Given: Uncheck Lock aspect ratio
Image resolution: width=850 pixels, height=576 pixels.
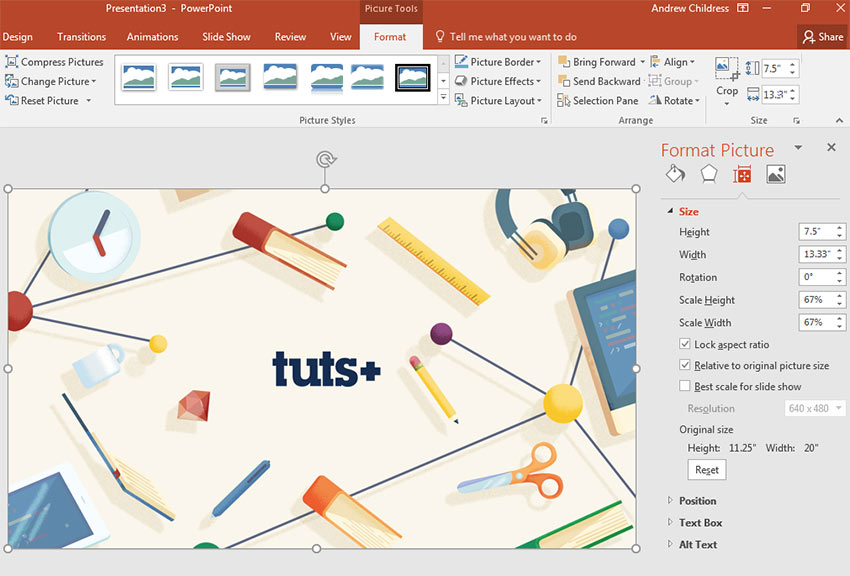Looking at the screenshot, I should click(684, 344).
